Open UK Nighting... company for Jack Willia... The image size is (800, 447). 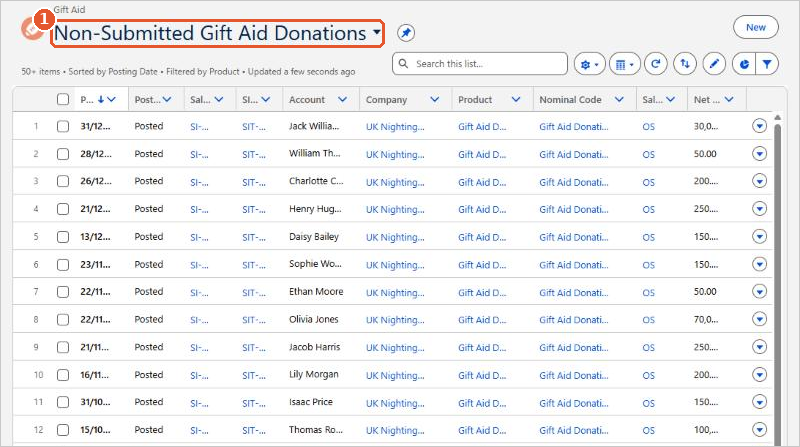(x=395, y=127)
